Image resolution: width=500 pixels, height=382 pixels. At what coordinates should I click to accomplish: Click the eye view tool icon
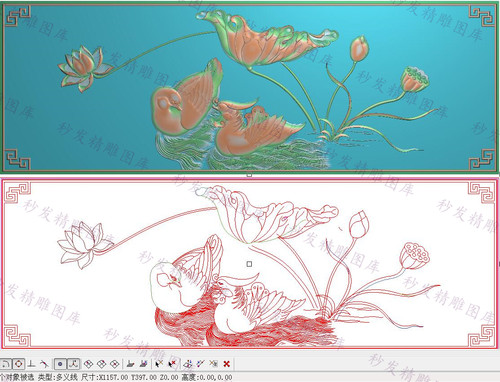(x=188, y=364)
